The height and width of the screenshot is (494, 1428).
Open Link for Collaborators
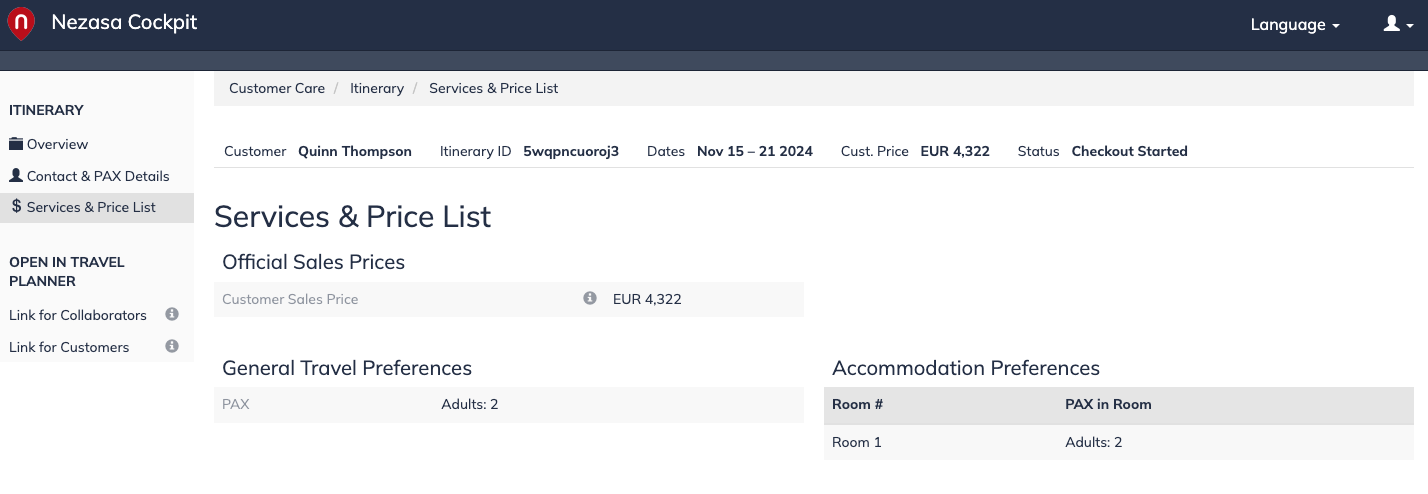78,315
